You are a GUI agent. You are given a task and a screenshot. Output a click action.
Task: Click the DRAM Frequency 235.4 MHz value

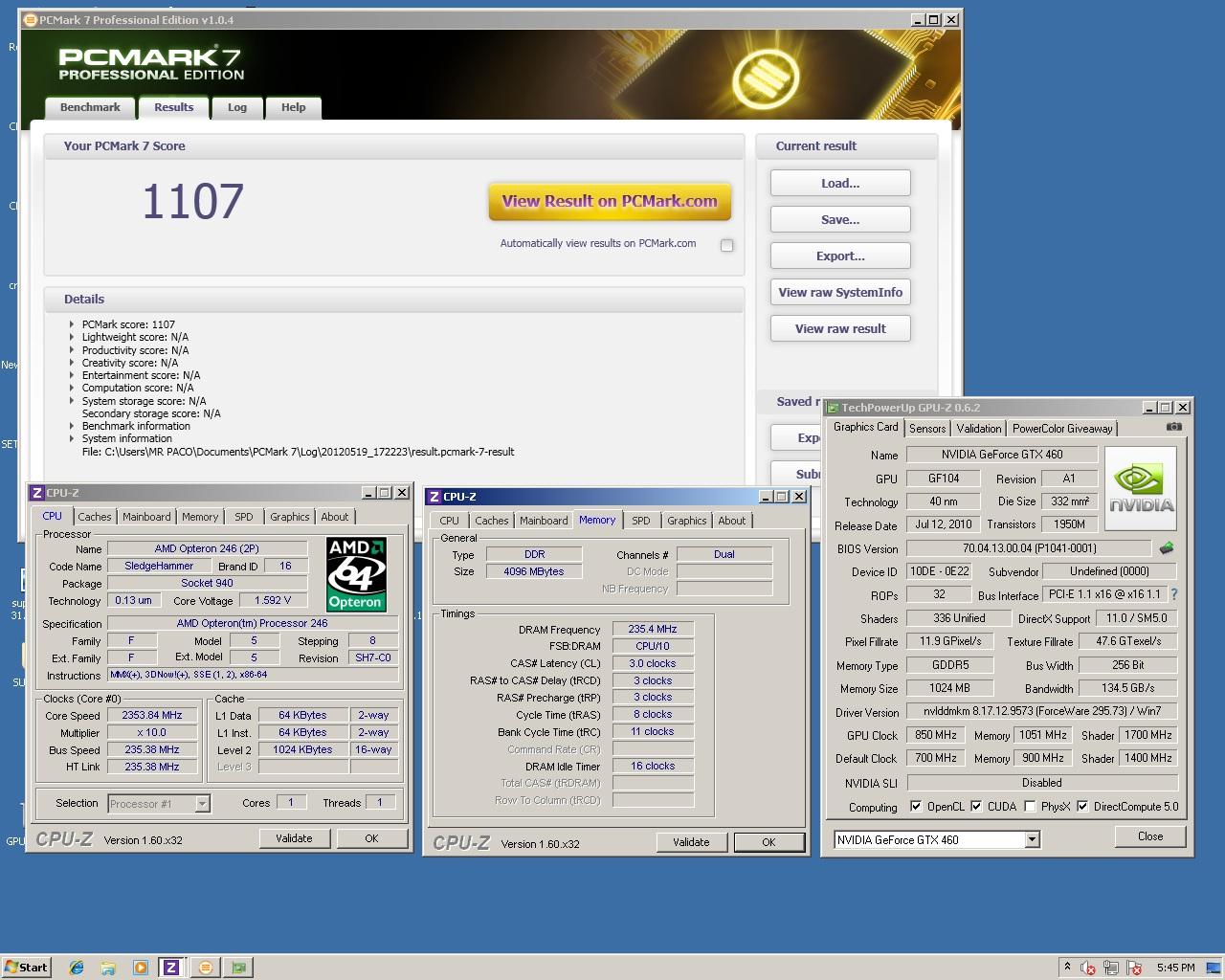pos(653,630)
